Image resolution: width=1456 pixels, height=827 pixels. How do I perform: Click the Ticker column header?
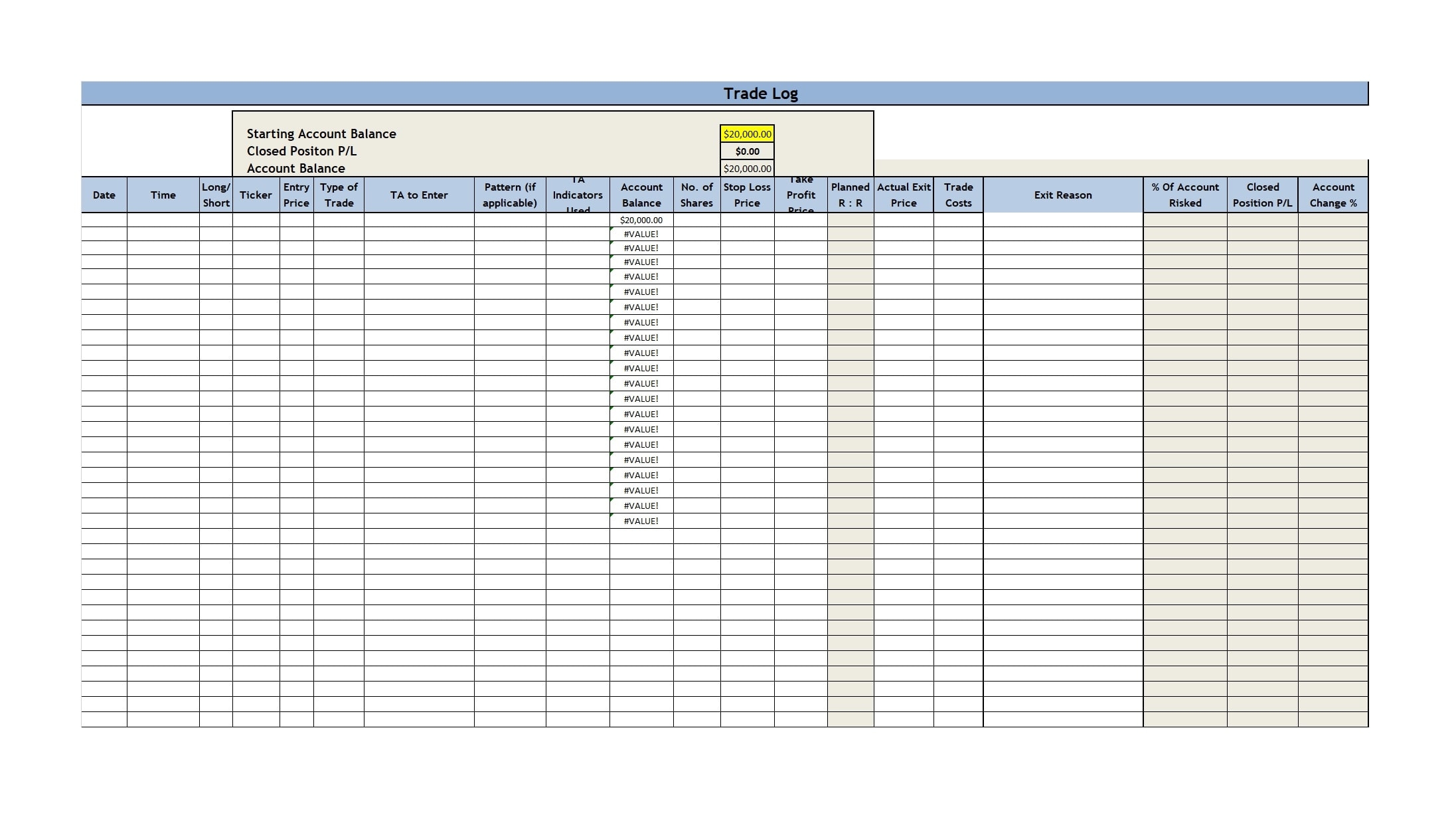click(256, 195)
